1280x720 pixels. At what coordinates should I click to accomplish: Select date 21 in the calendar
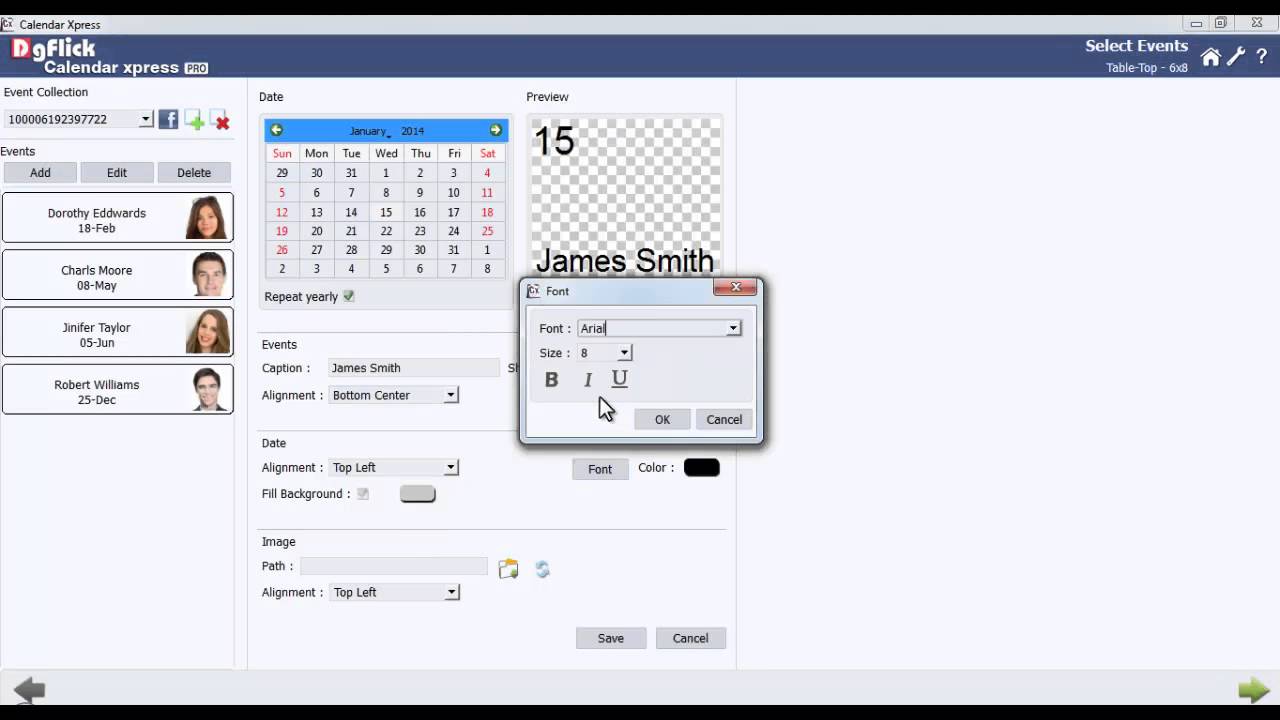(351, 231)
